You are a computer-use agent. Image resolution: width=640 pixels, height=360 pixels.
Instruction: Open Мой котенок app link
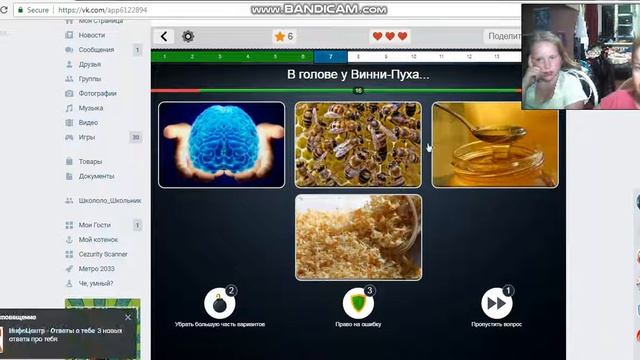click(x=98, y=240)
